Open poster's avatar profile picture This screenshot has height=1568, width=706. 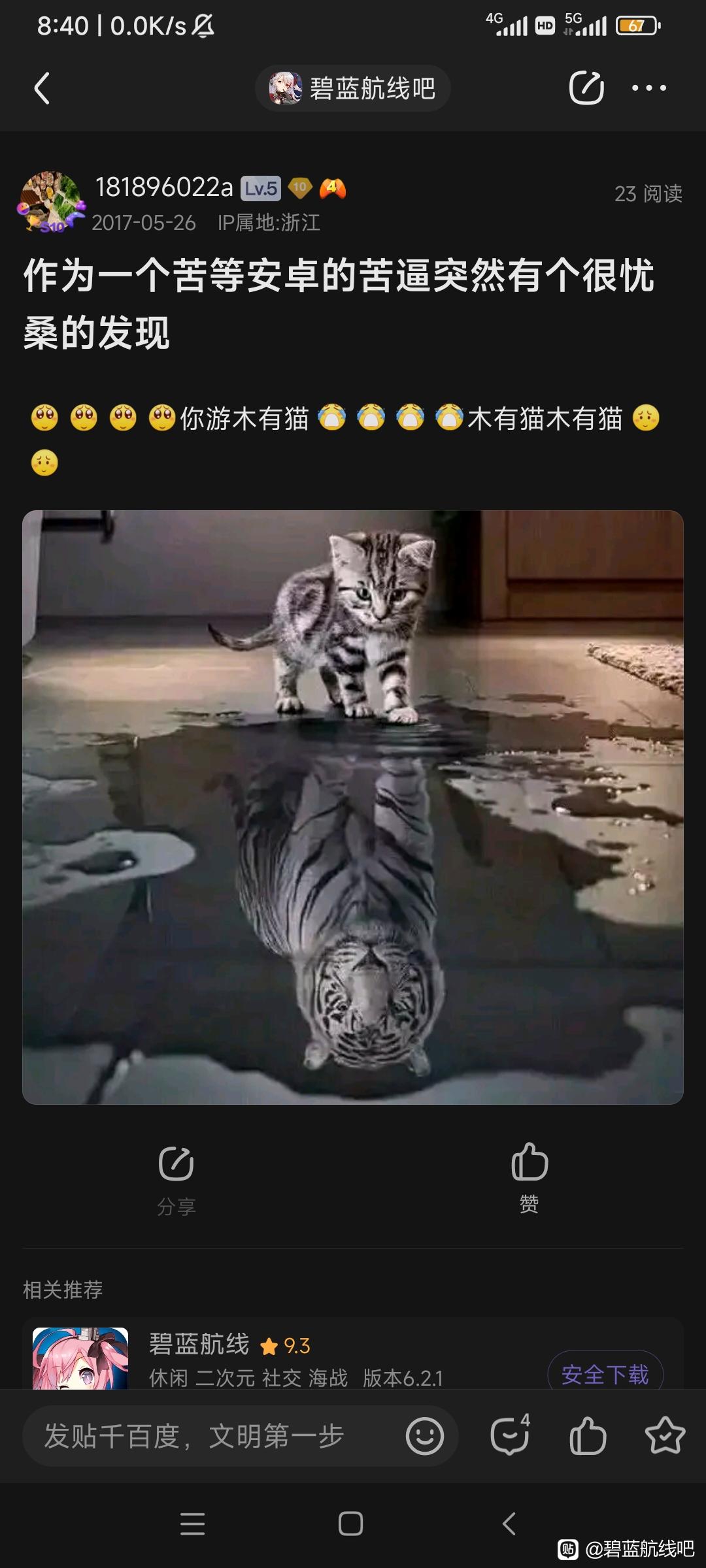tap(51, 201)
